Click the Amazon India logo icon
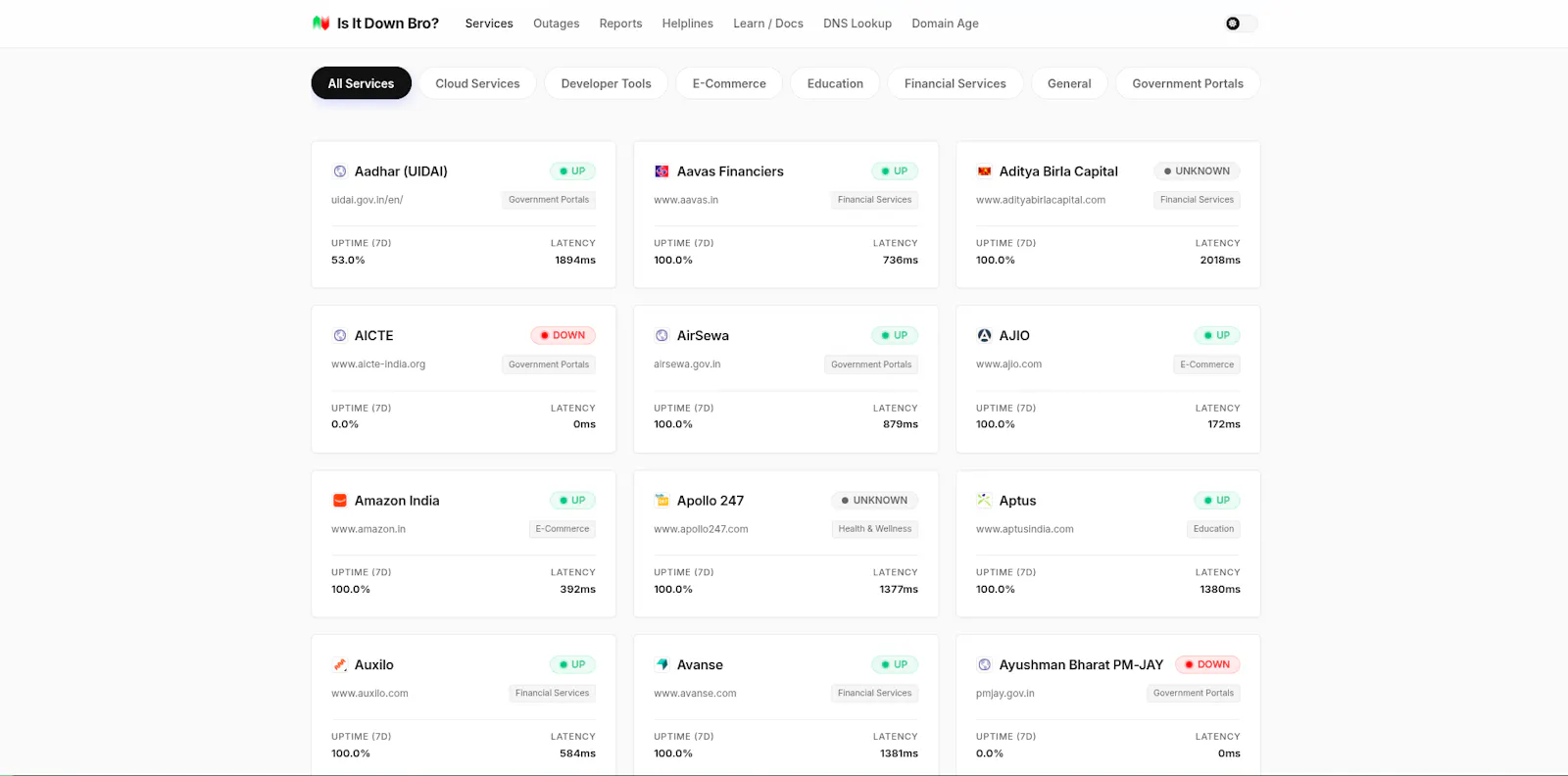This screenshot has width=1568, height=776. coord(340,501)
